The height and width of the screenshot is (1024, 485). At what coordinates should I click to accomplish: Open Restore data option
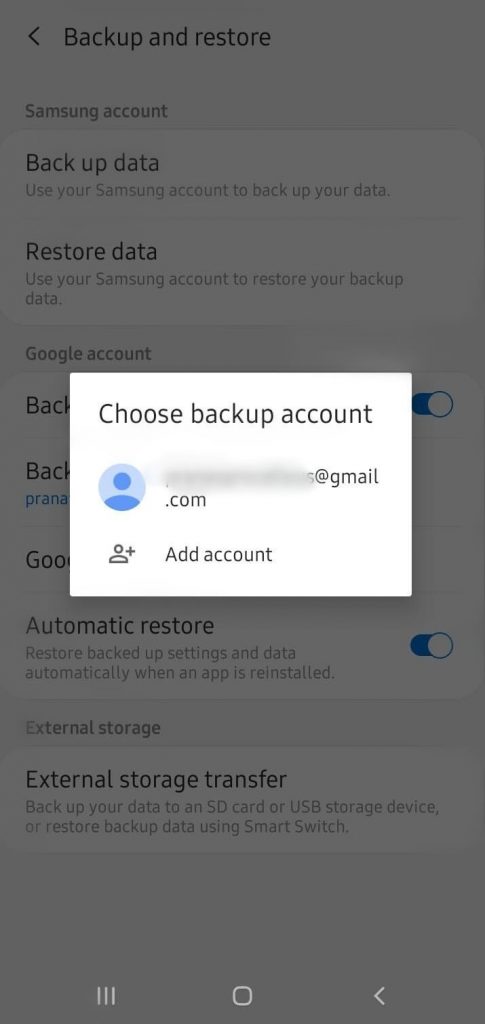click(242, 271)
